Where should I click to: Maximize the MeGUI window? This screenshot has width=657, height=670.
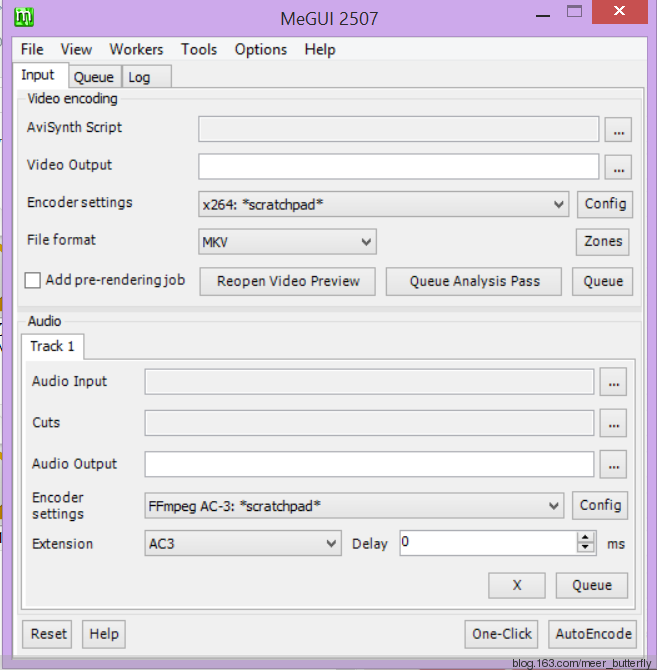click(x=574, y=12)
